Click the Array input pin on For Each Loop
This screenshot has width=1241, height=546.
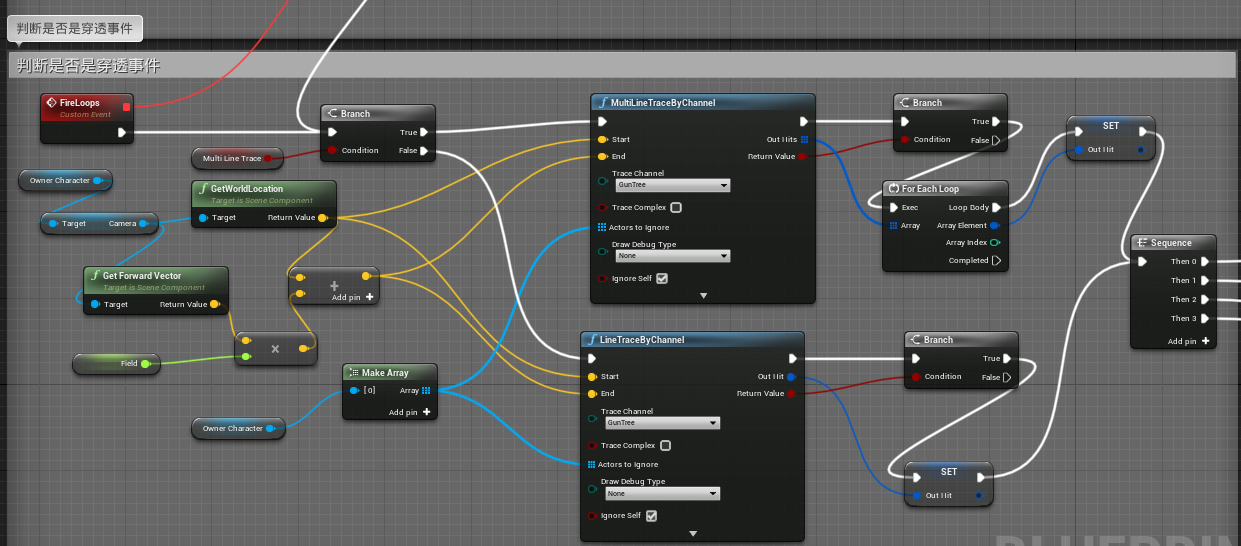(x=893, y=226)
